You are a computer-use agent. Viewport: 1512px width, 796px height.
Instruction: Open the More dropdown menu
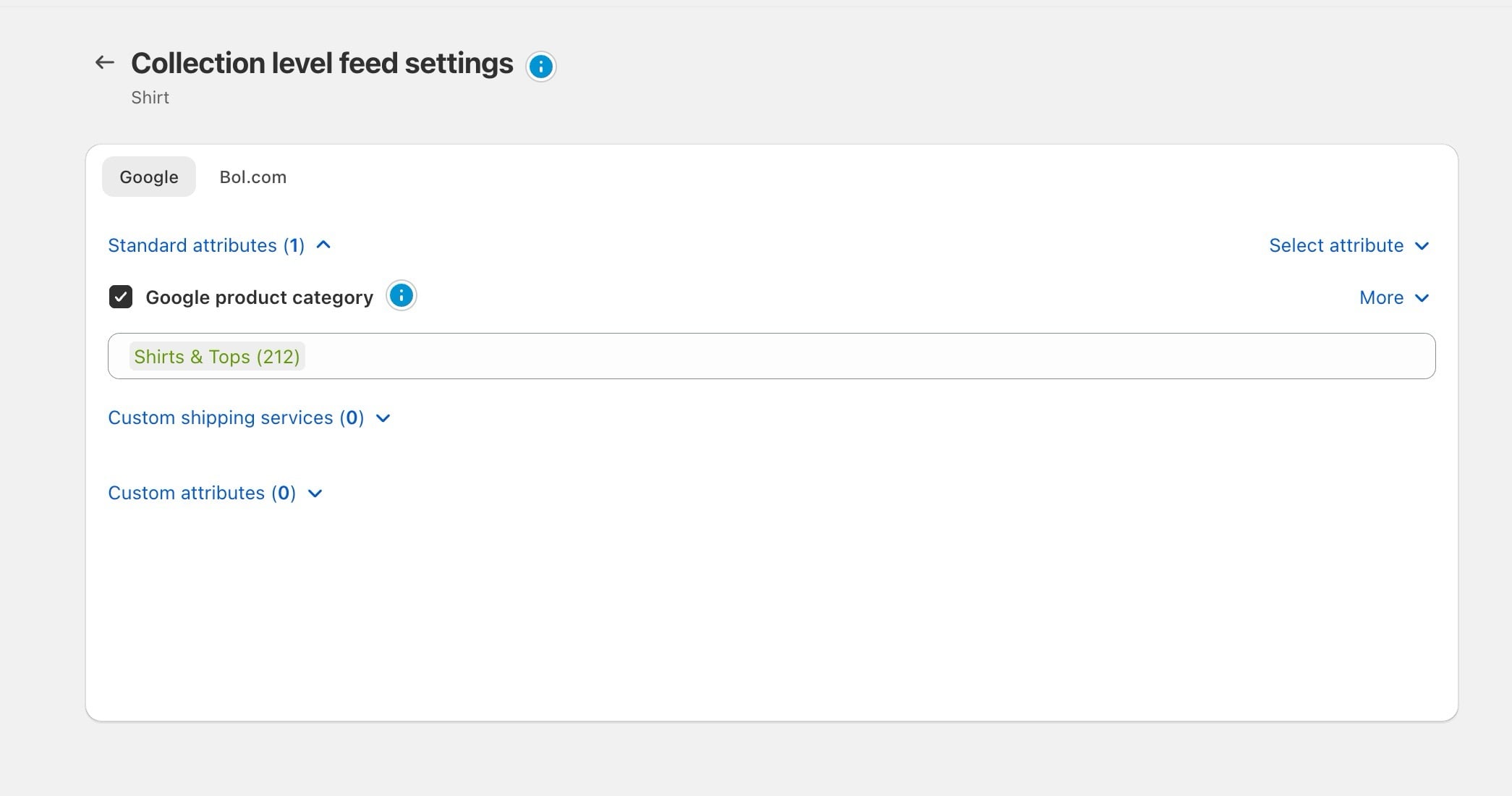tap(1394, 297)
